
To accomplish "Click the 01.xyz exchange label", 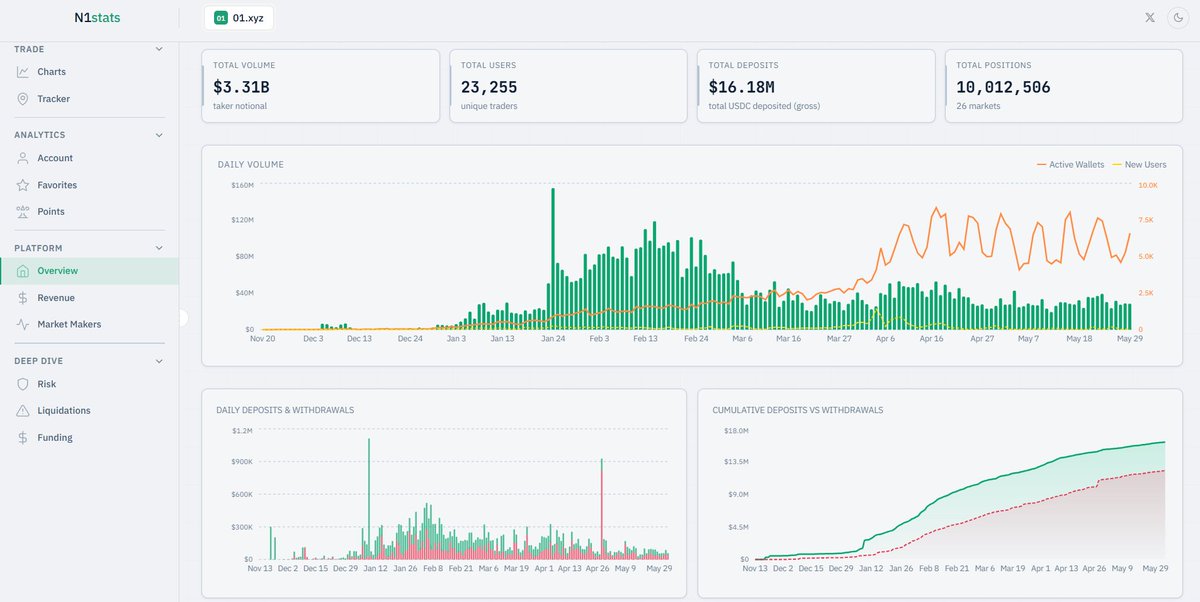I will 248,17.
